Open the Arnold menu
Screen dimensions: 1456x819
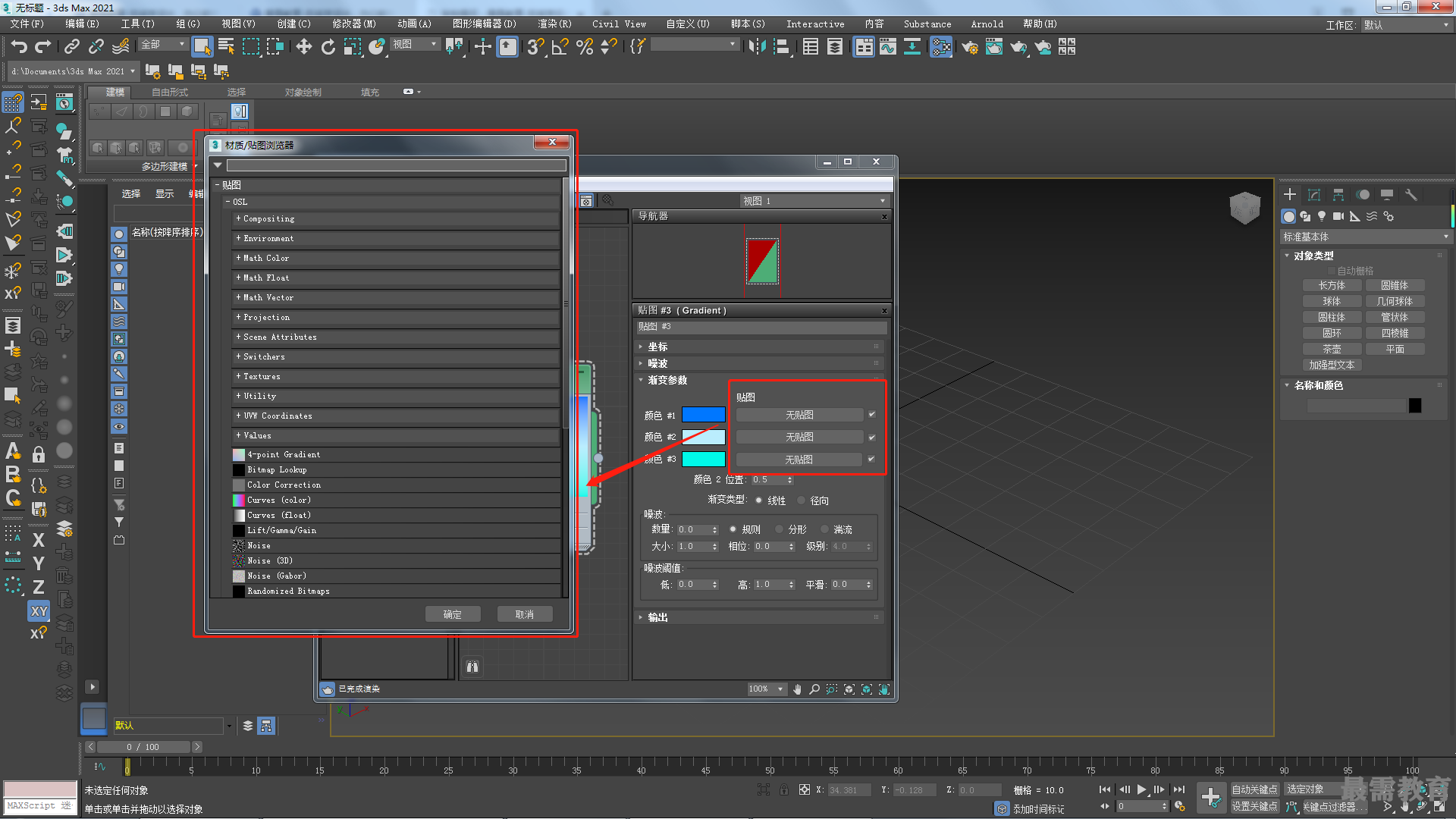click(x=987, y=24)
